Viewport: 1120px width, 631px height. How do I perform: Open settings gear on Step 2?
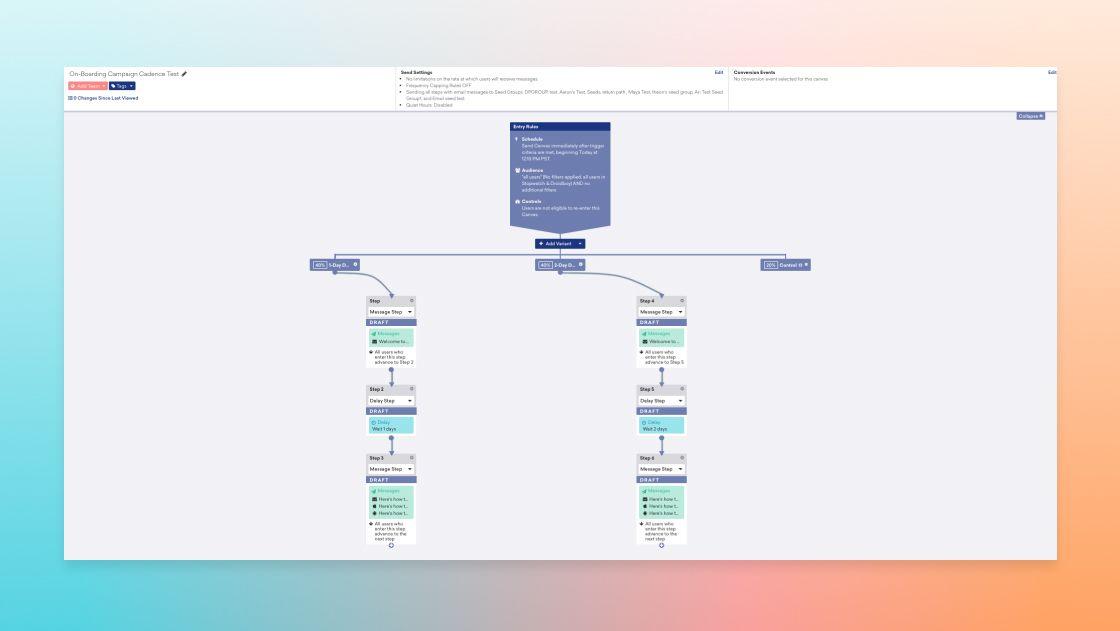(x=411, y=389)
